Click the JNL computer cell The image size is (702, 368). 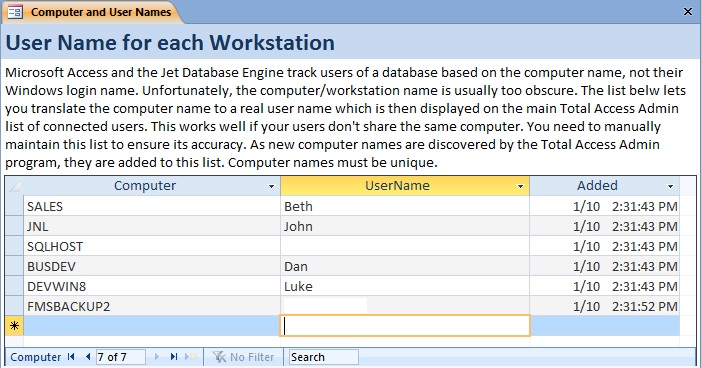tap(151, 226)
